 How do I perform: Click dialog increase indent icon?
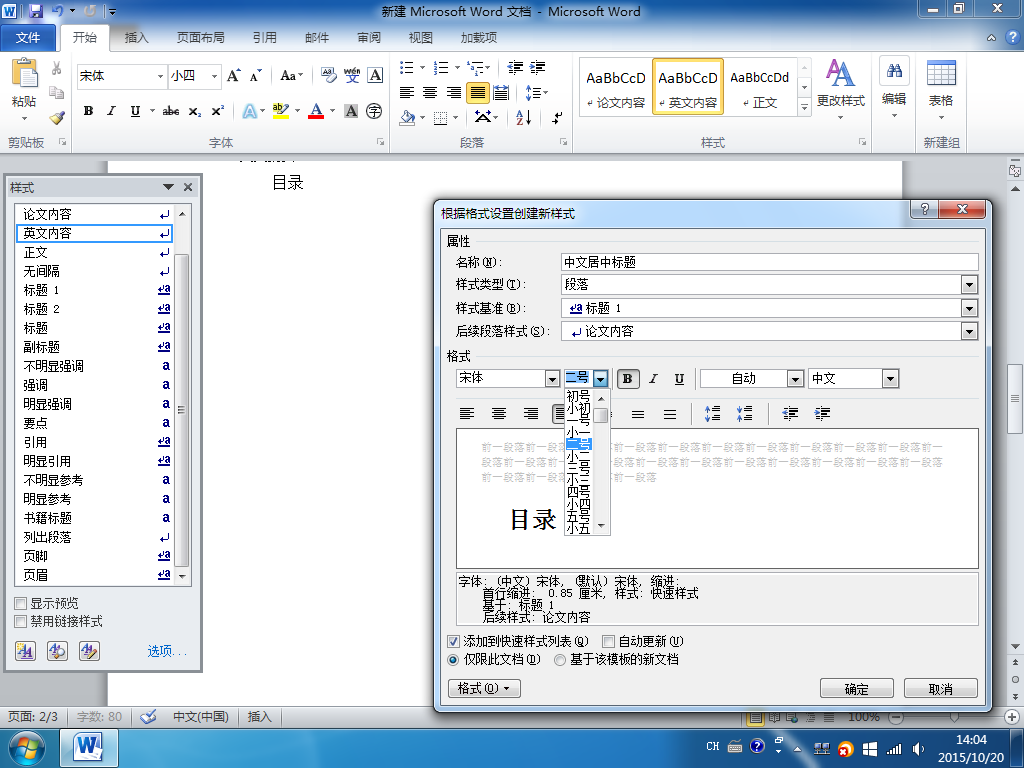coord(822,413)
